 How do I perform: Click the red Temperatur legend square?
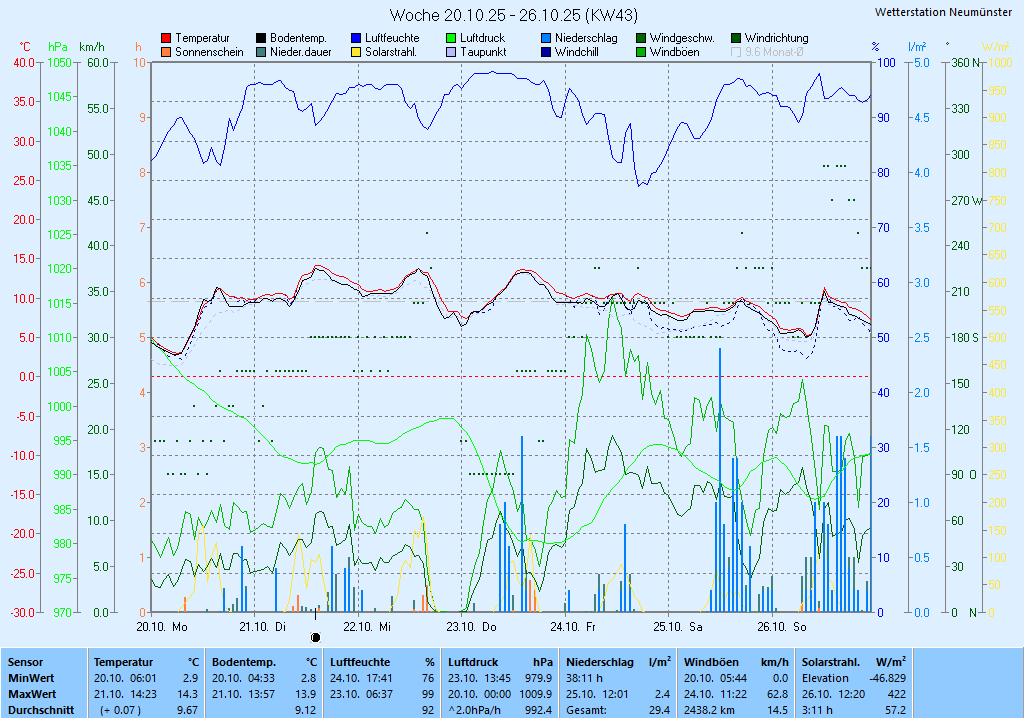point(166,38)
